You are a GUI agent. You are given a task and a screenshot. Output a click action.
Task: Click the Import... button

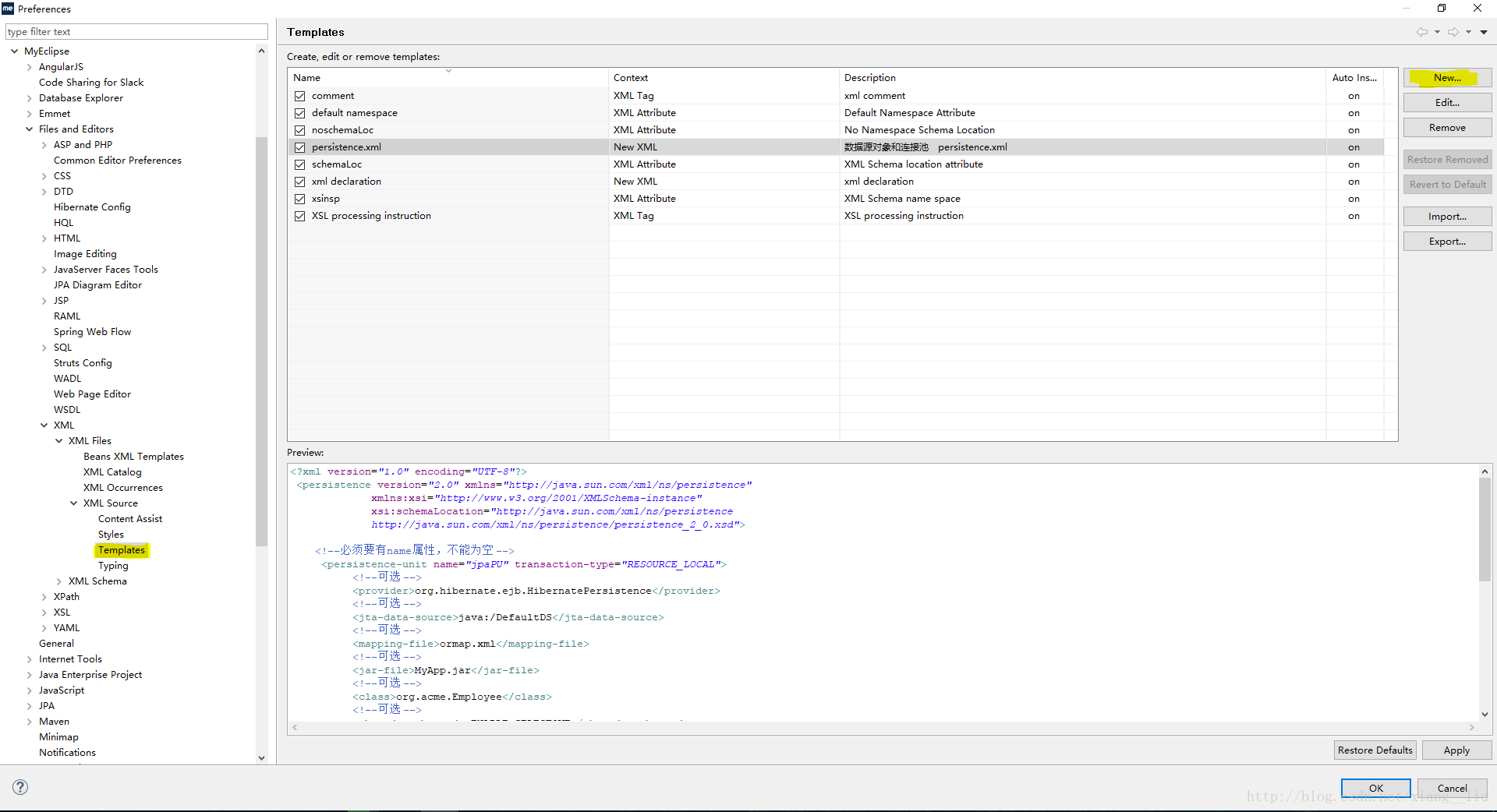pyautogui.click(x=1447, y=217)
